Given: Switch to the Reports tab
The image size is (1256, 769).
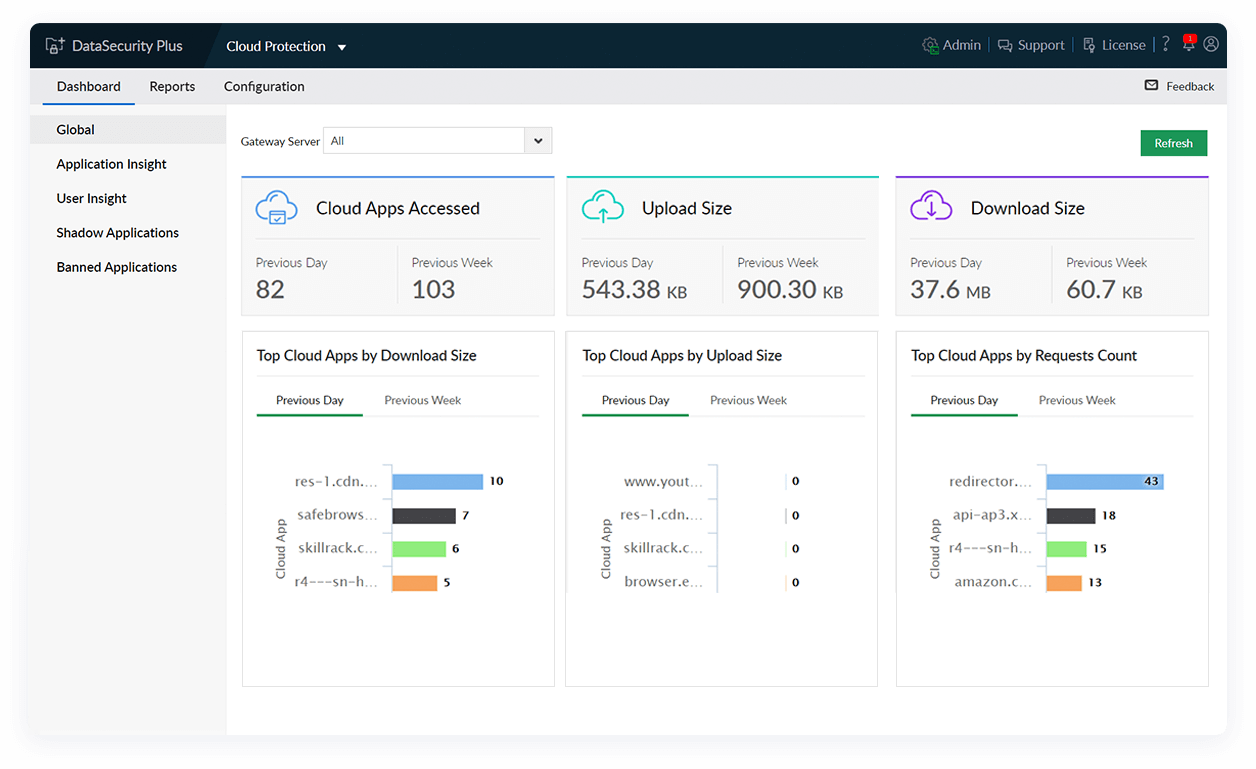Looking at the screenshot, I should 172,87.
